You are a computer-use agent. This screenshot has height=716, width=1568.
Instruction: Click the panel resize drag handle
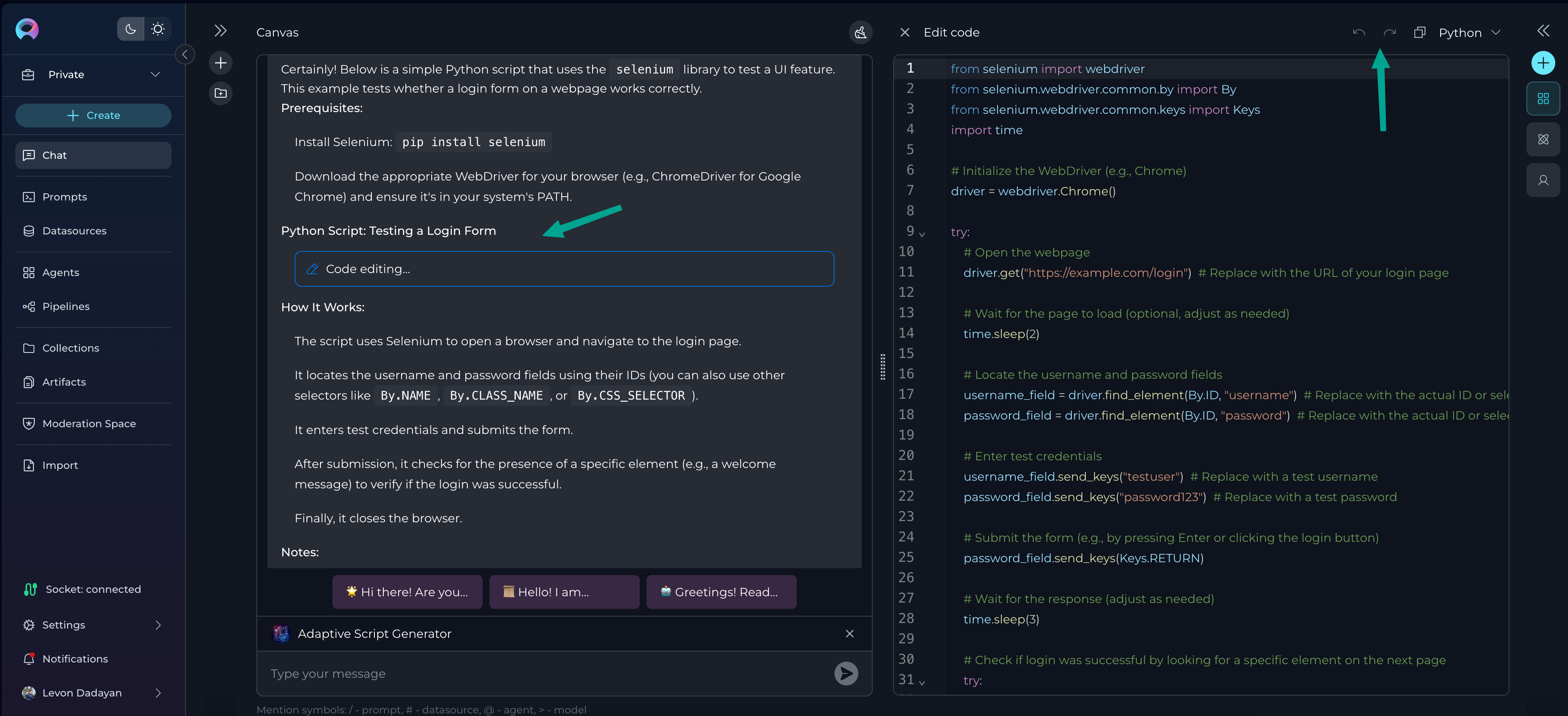pyautogui.click(x=882, y=366)
